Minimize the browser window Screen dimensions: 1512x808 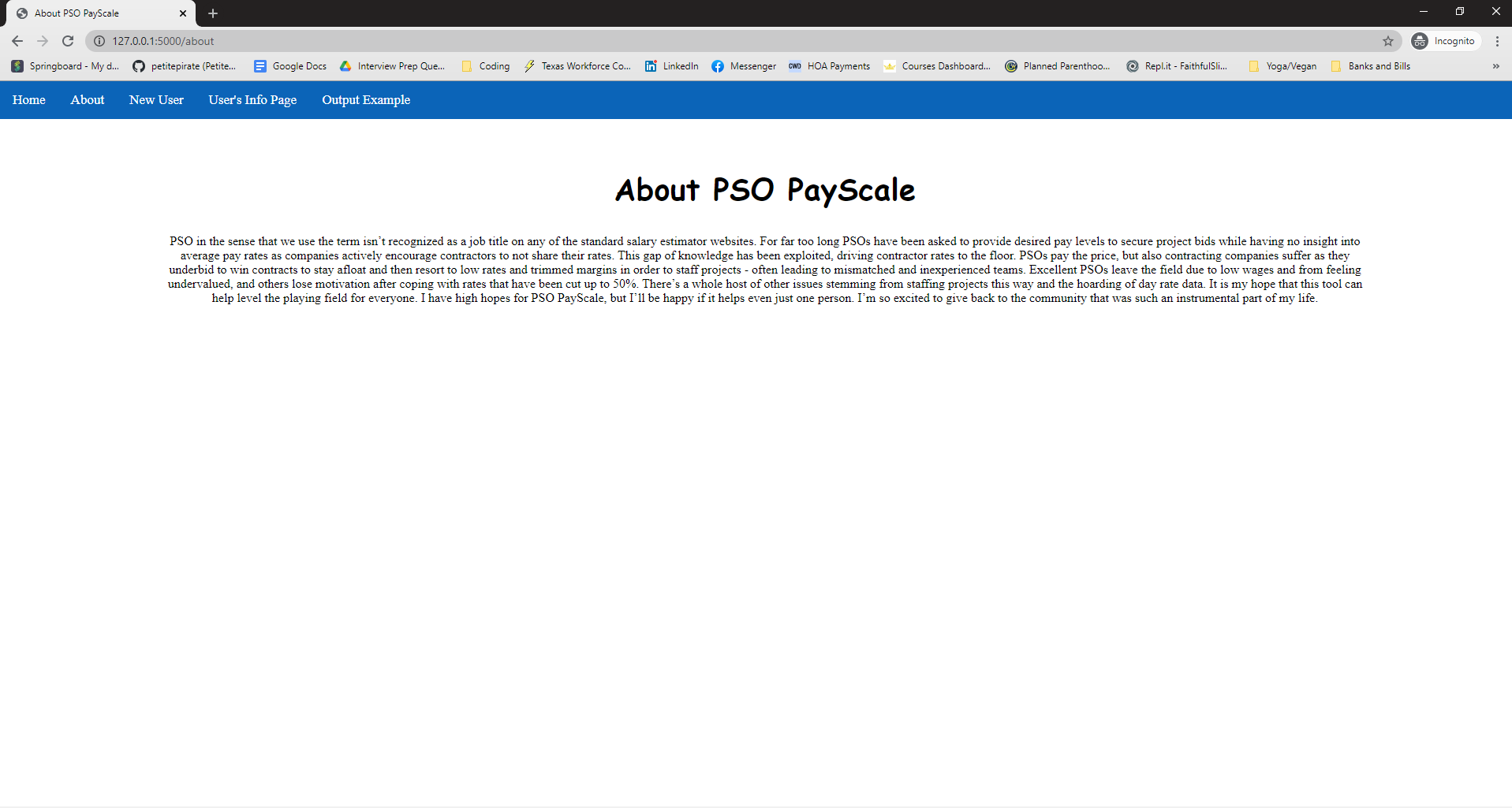(x=1424, y=11)
